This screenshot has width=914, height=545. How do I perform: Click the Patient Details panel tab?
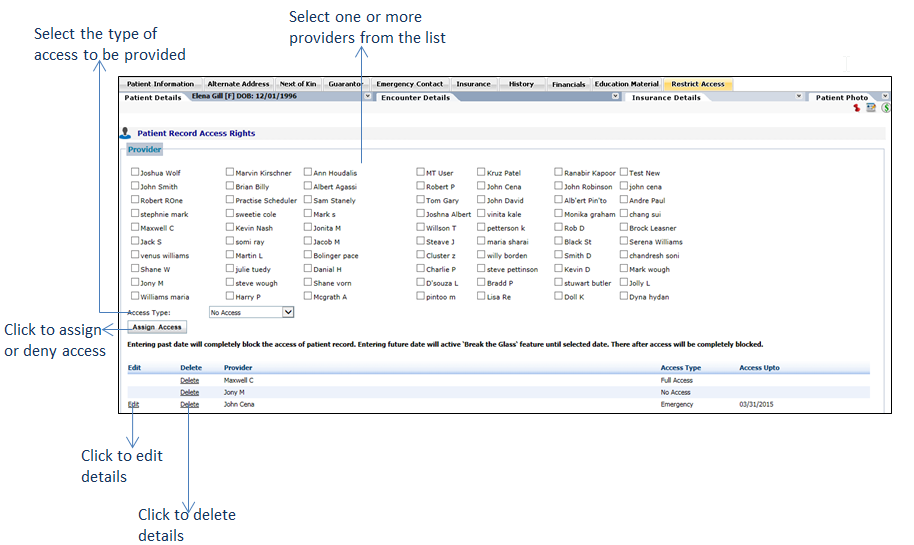tap(153, 97)
